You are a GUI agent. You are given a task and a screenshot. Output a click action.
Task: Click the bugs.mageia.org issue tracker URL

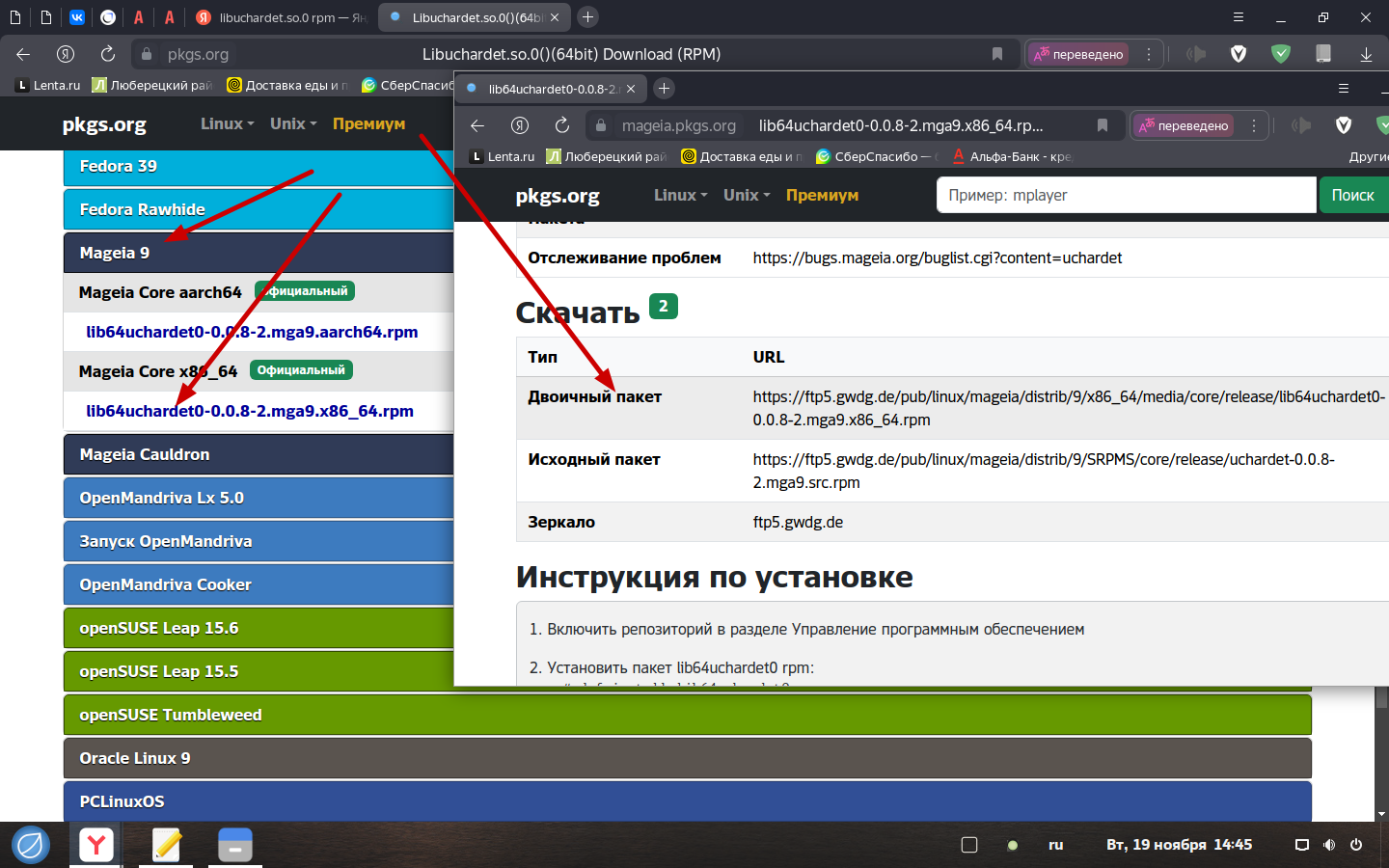[938, 258]
